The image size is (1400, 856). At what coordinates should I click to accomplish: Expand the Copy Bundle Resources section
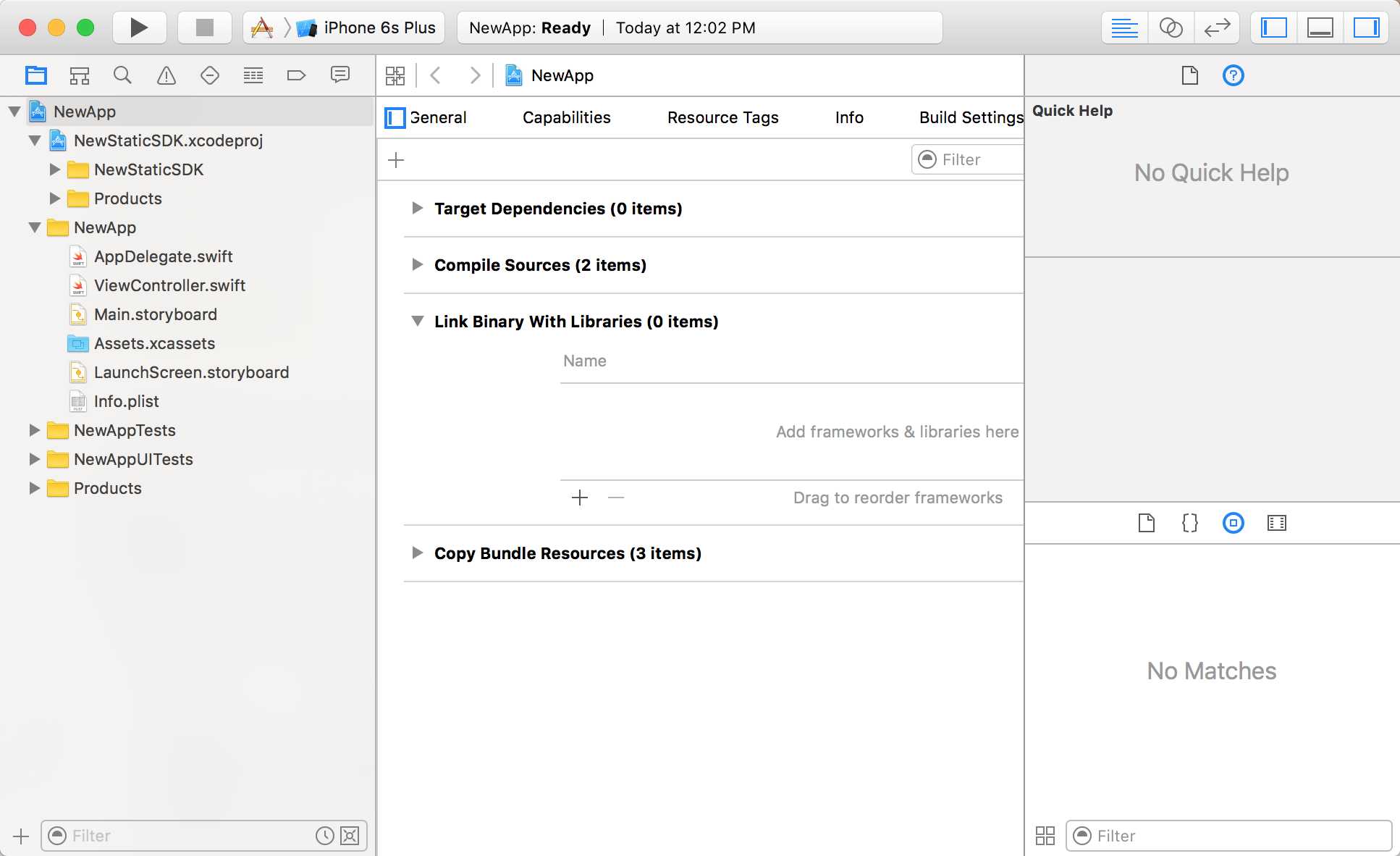tap(416, 553)
